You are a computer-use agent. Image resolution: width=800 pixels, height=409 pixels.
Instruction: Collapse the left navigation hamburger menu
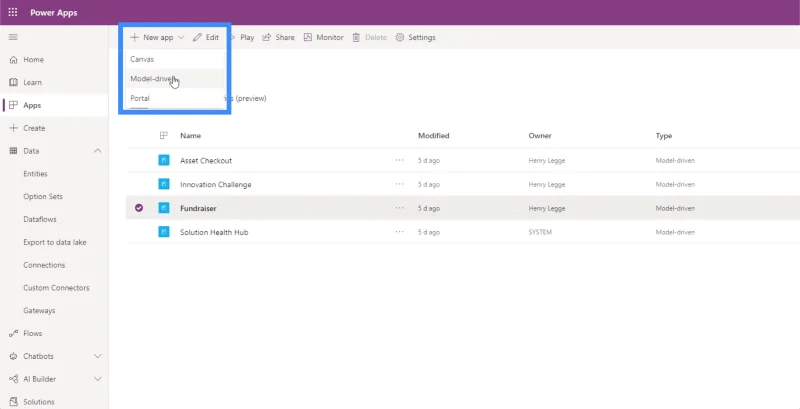point(13,37)
